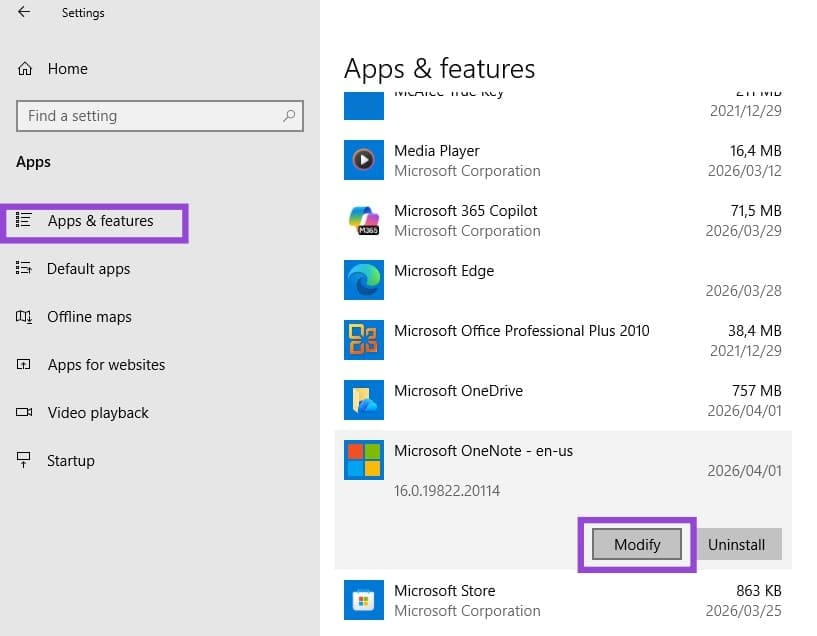This screenshot has width=817, height=636.
Task: Click the Microsoft OneDrive icon
Action: [363, 400]
